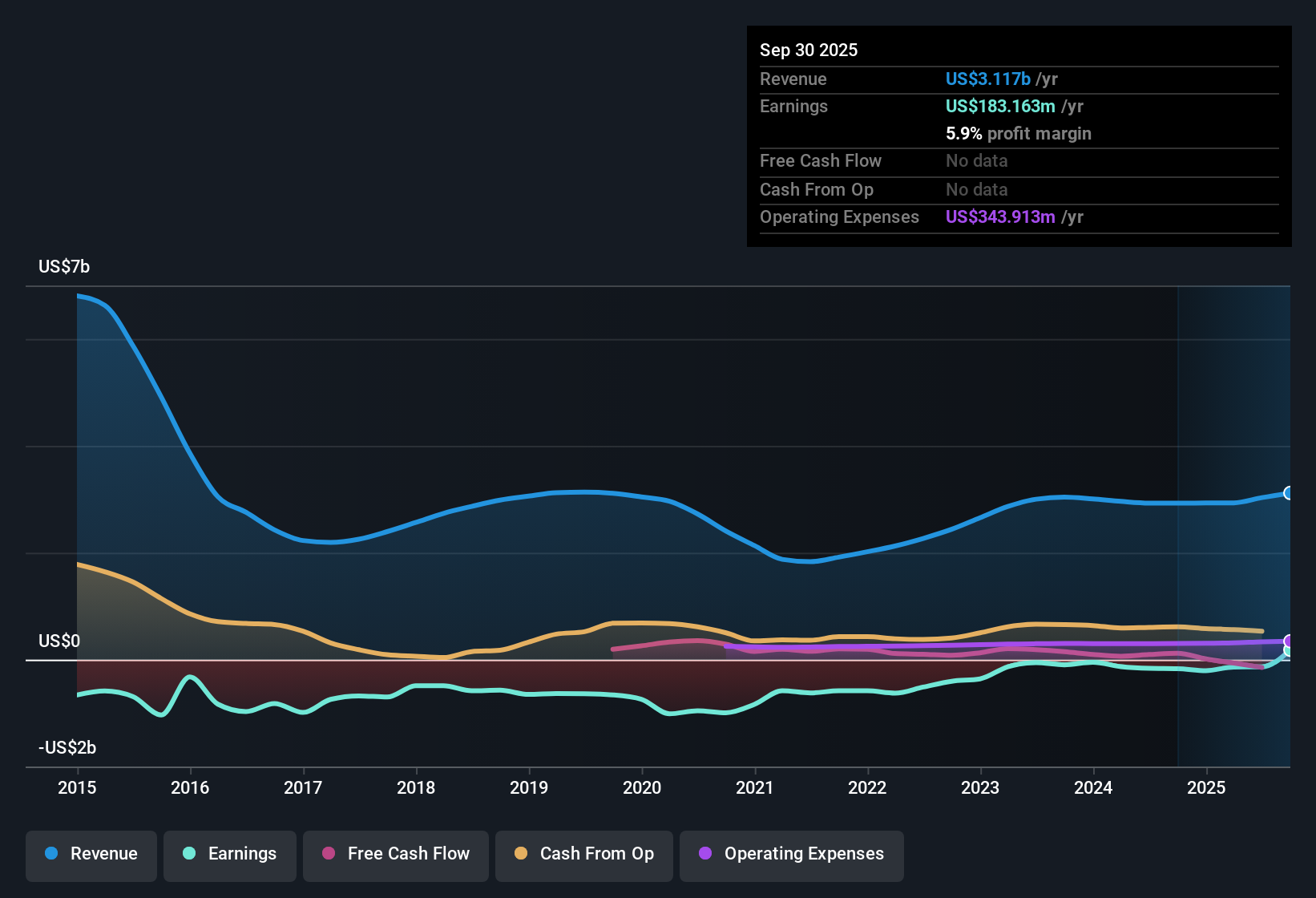Click the US$183.163m earnings value
Screen dimensions: 1316x898
pos(1000,106)
